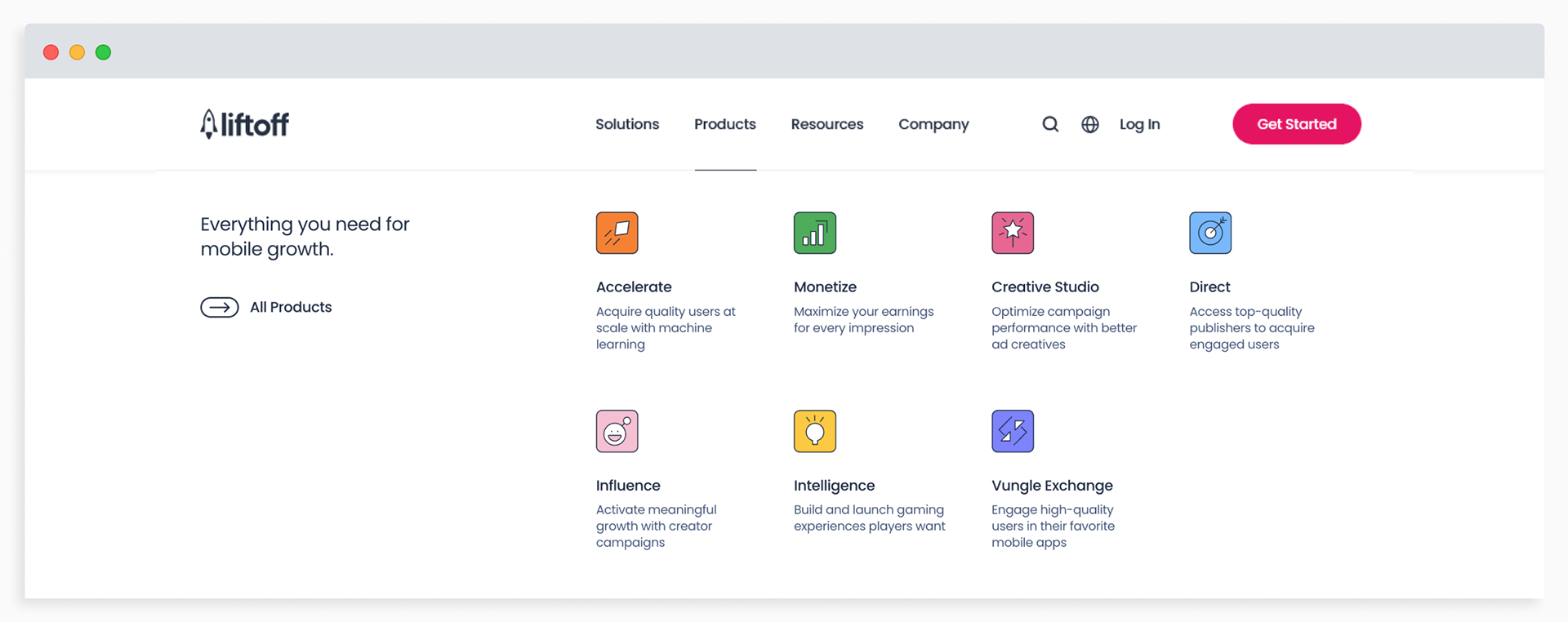
Task: Click the Influence smiley face icon
Action: pos(617,431)
